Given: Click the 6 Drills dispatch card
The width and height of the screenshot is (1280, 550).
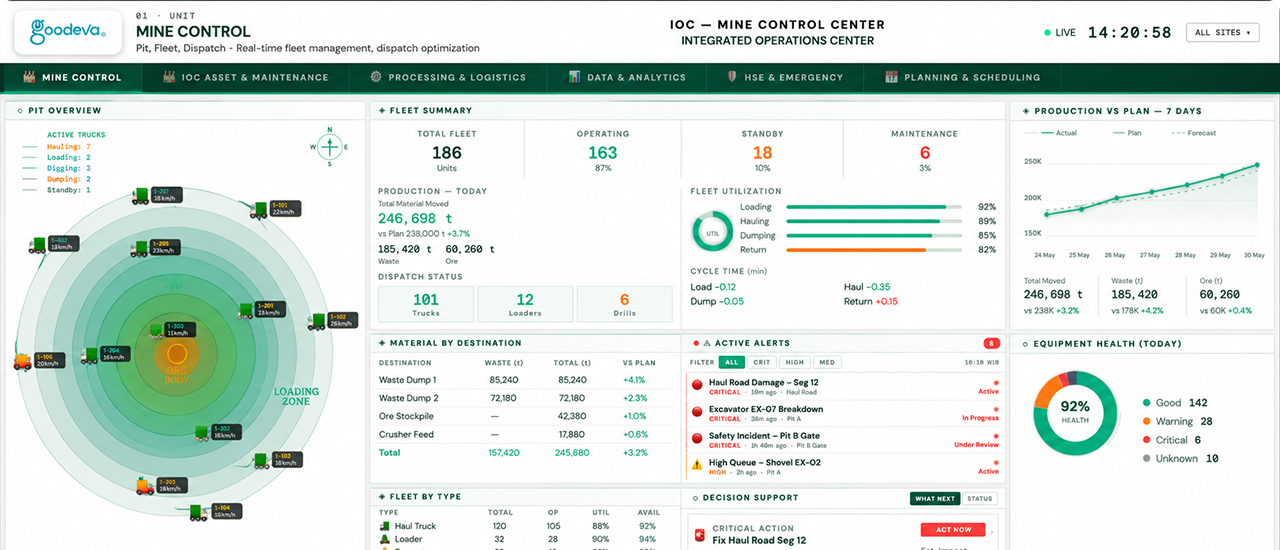Looking at the screenshot, I should [624, 304].
